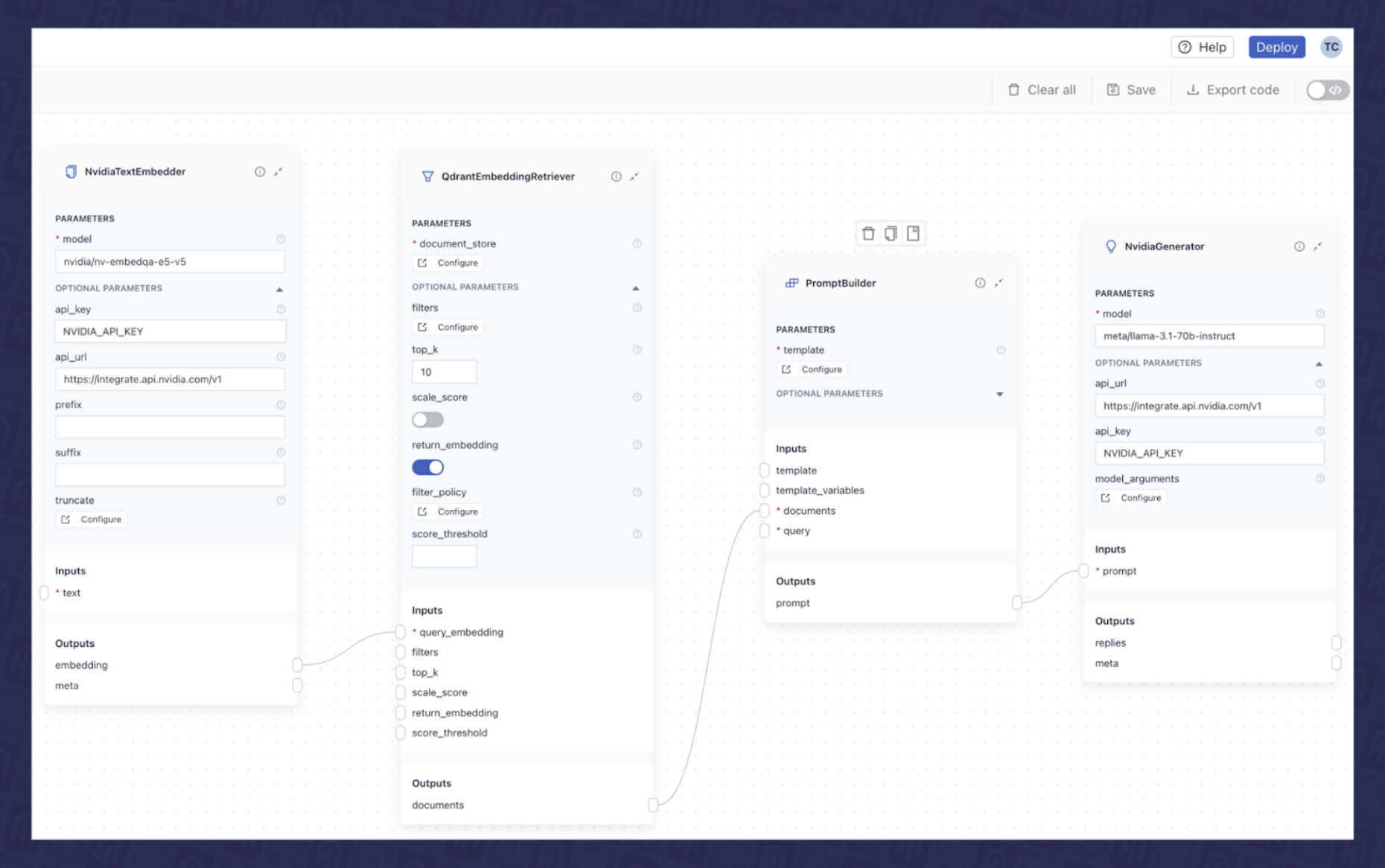1385x868 pixels.
Task: Open the TC account avatar menu
Action: click(1332, 47)
